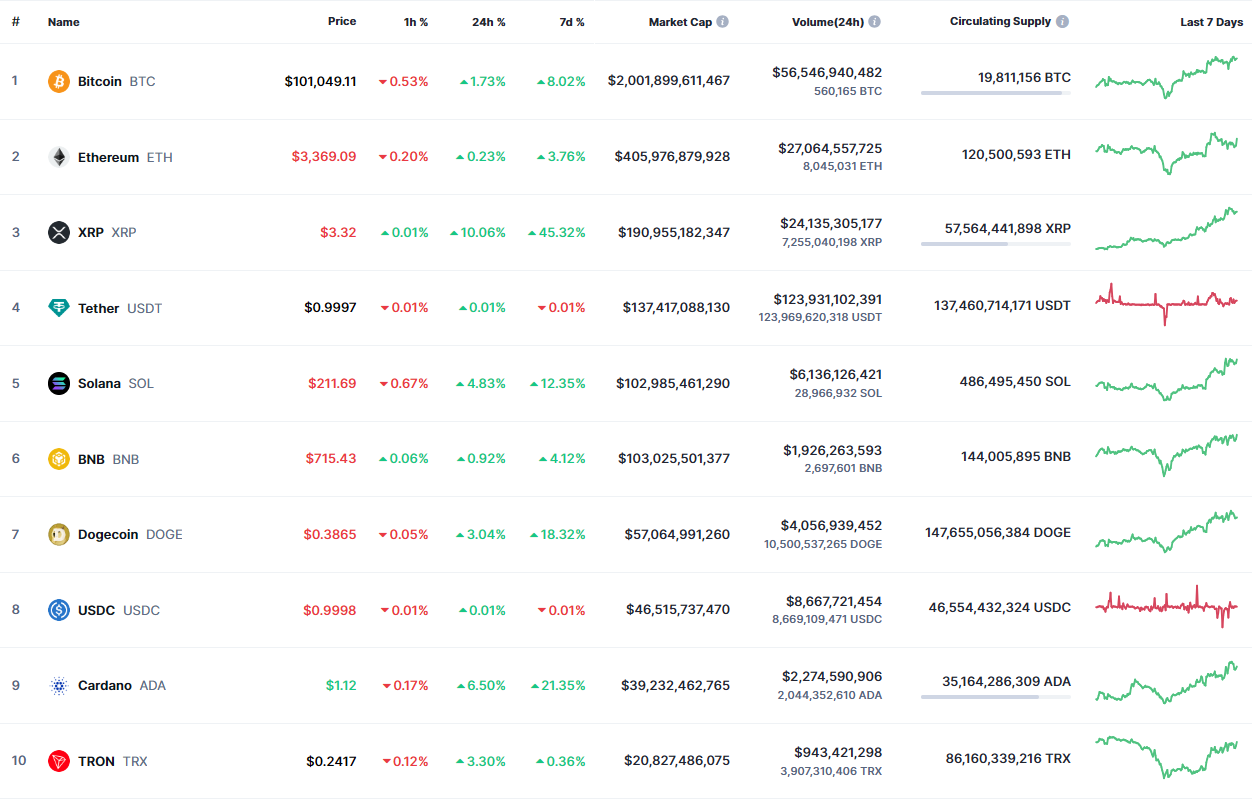The image size is (1252, 802).
Task: Click Bitcoin price $101,049.11
Action: coord(320,81)
